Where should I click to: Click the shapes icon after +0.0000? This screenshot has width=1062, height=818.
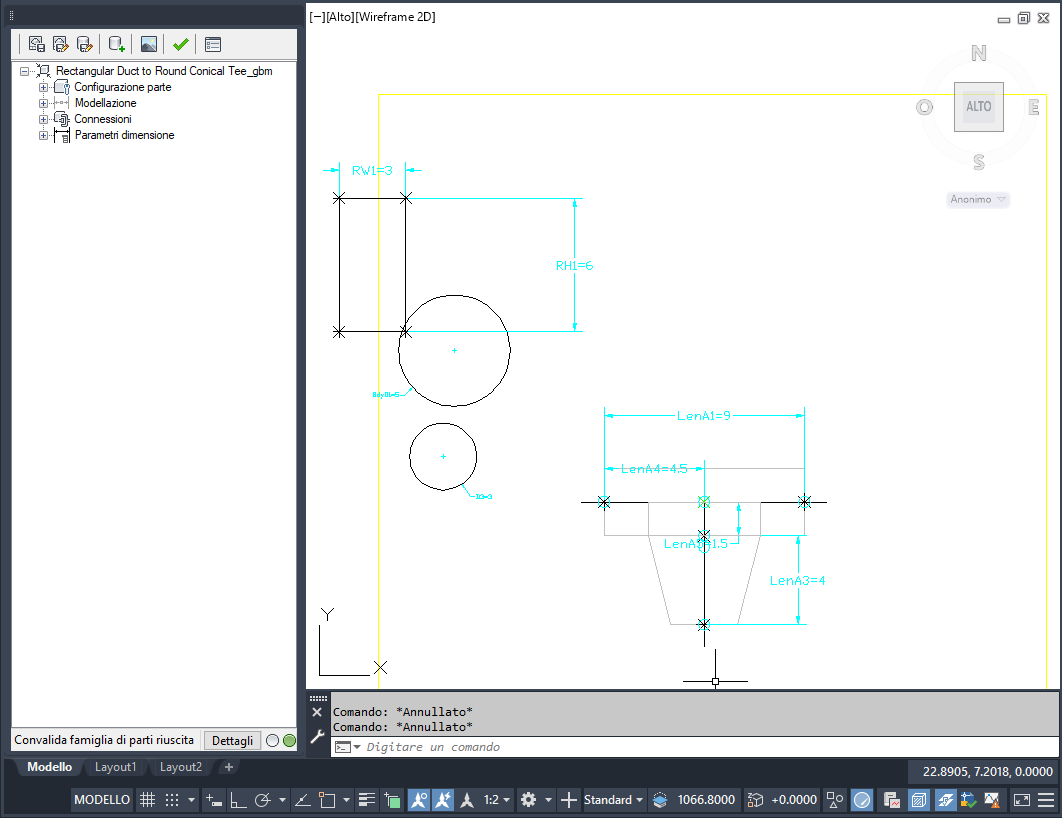coord(834,800)
